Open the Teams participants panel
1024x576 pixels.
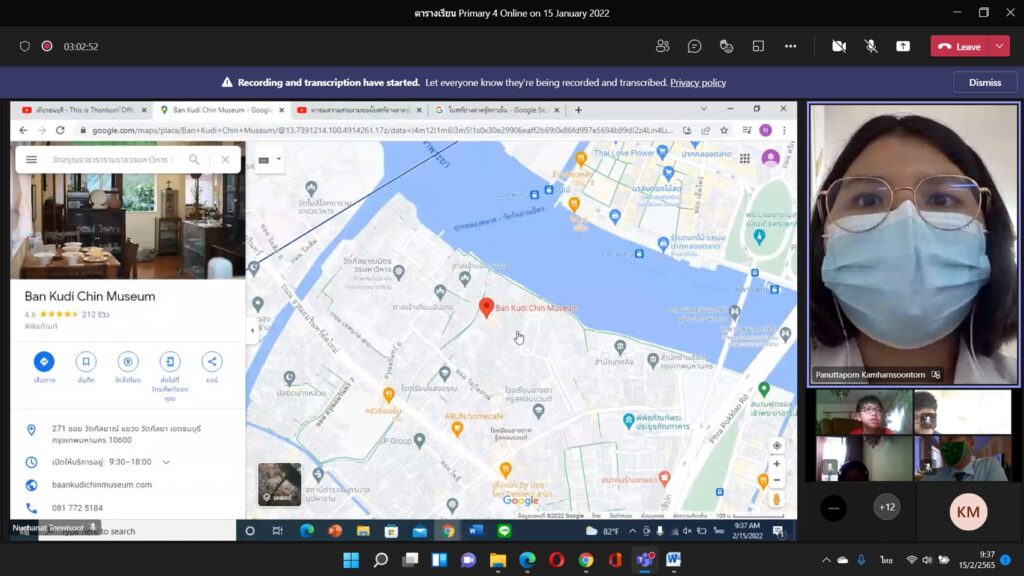[x=662, y=46]
